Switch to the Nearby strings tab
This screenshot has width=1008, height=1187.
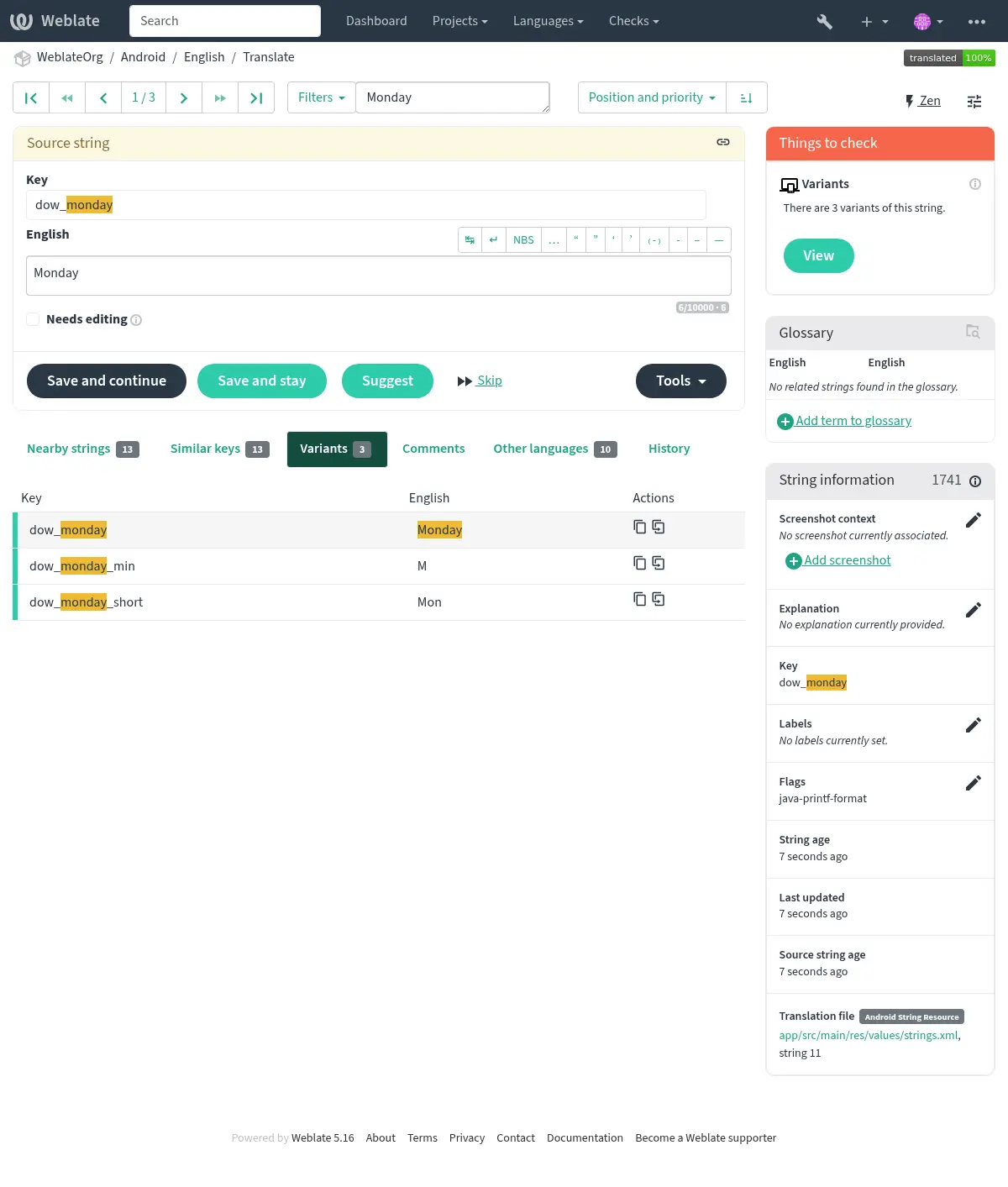[x=82, y=449]
